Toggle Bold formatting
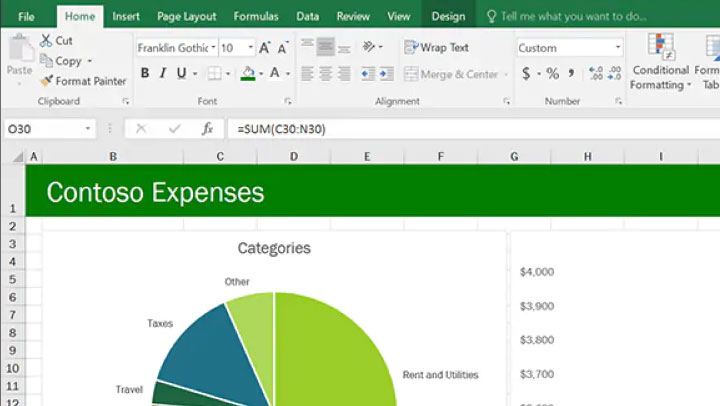 (145, 73)
